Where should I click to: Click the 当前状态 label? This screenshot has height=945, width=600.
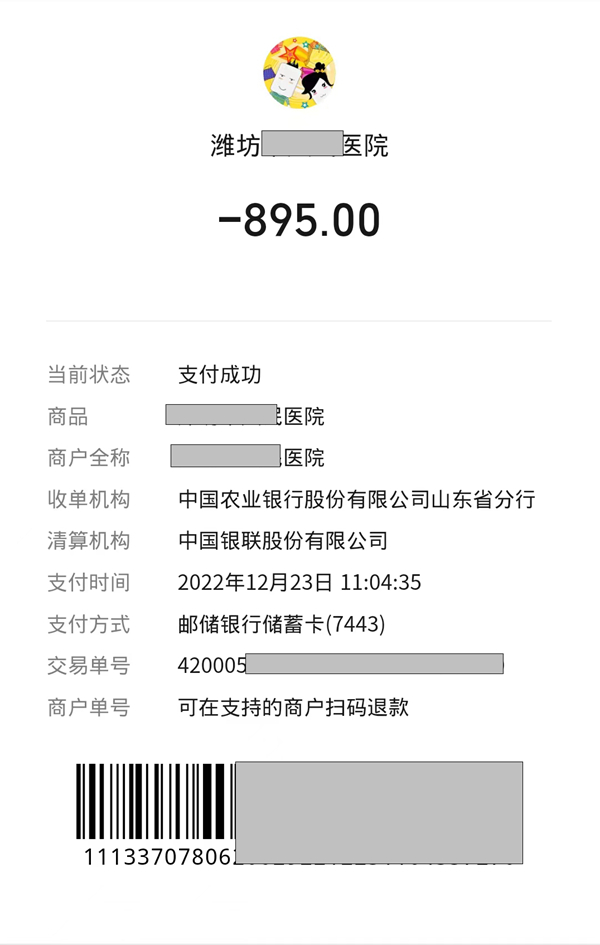pos(88,375)
